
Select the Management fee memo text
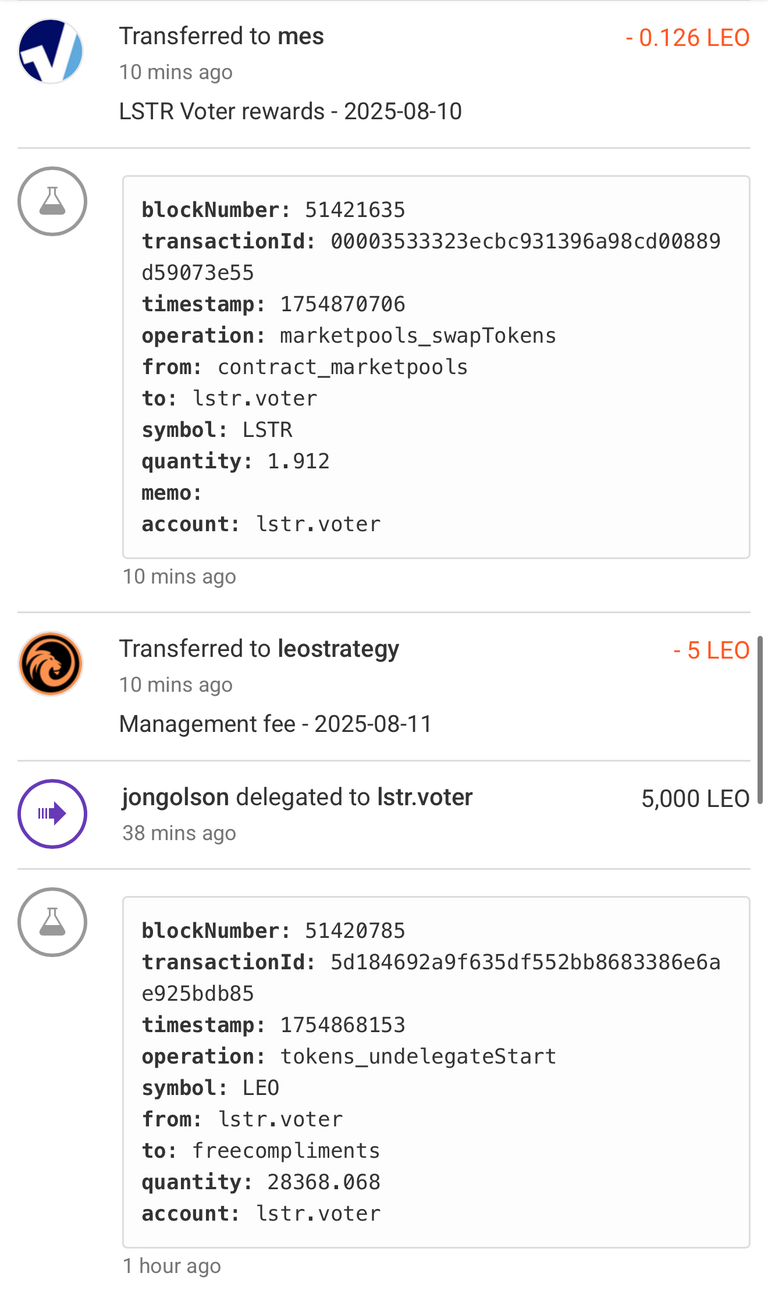[275, 724]
